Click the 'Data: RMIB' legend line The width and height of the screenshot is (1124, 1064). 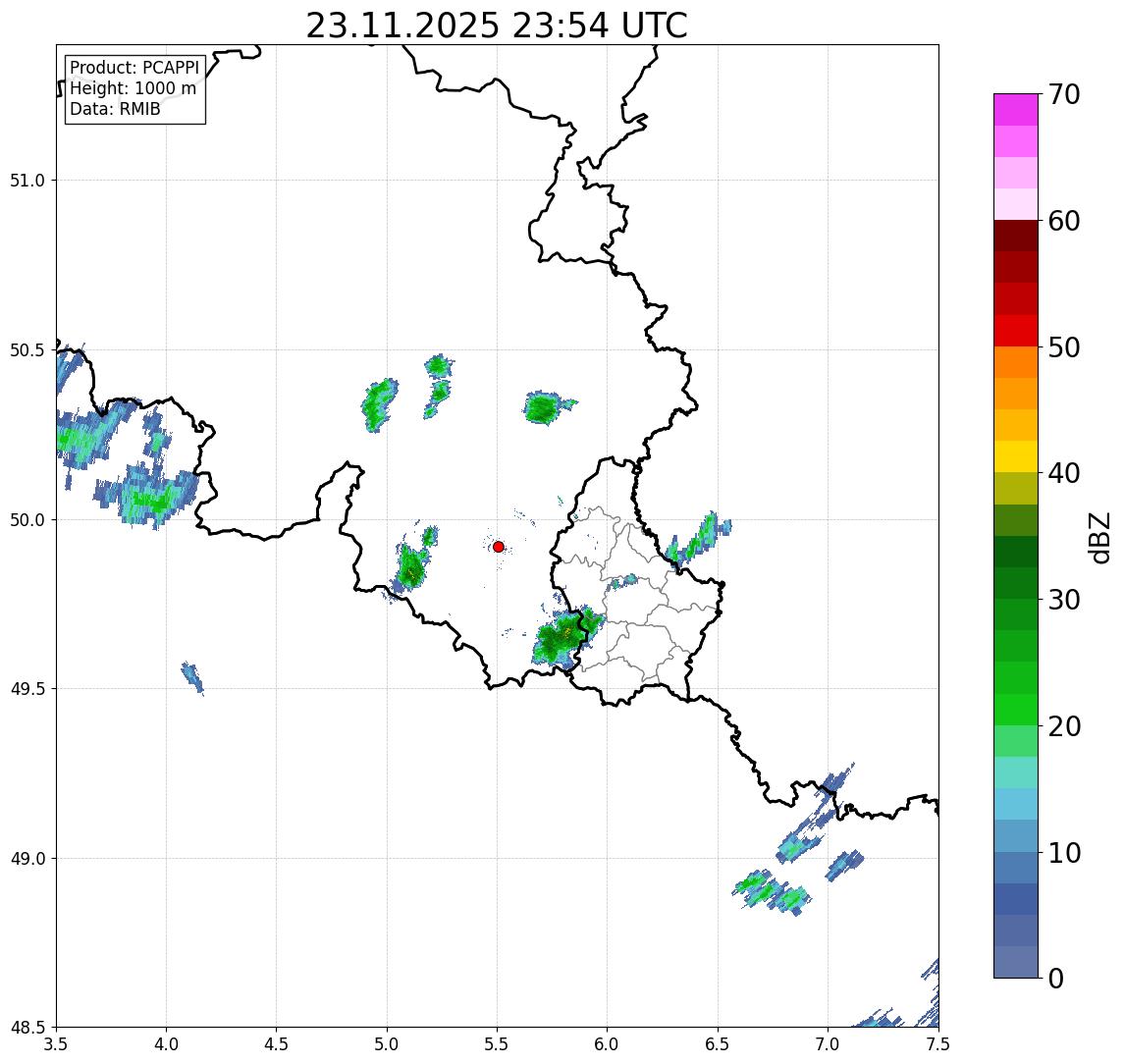click(x=115, y=110)
